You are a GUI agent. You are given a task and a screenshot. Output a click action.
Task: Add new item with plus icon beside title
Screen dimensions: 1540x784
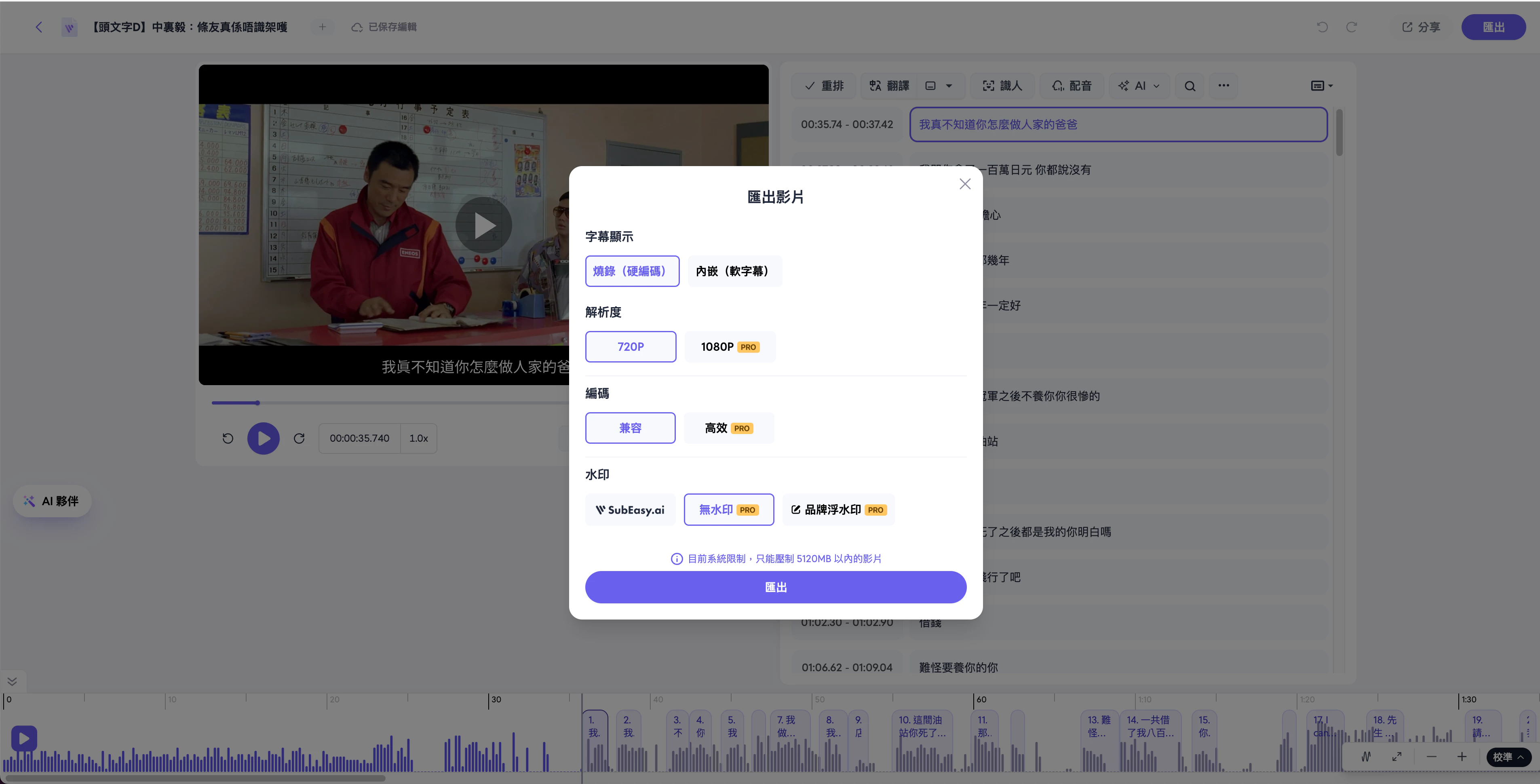click(x=322, y=27)
